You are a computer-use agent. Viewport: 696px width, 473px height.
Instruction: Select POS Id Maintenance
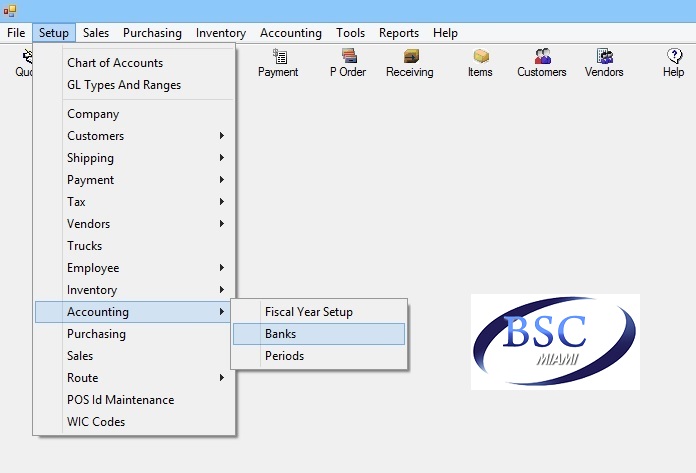pyautogui.click(x=134, y=400)
